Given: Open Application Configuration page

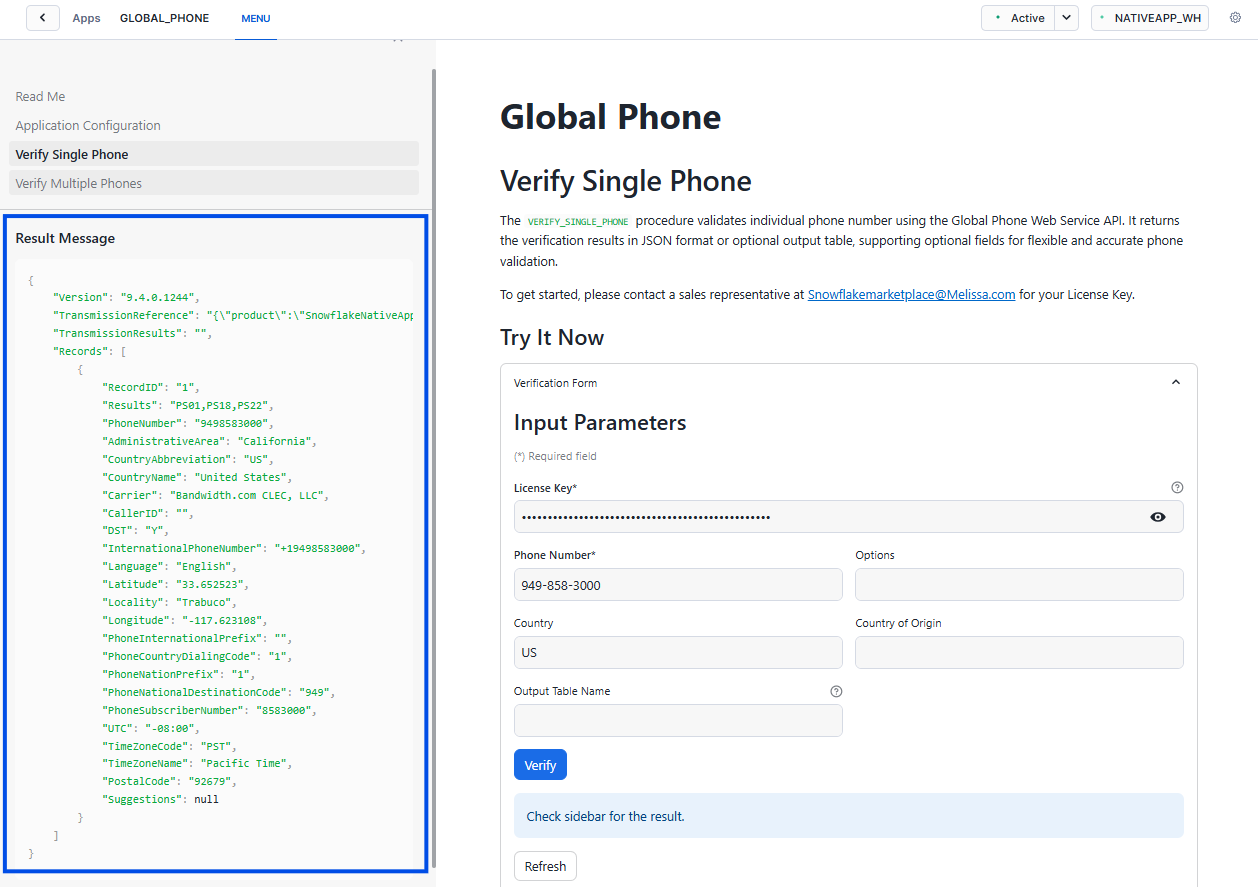Looking at the screenshot, I should (88, 126).
